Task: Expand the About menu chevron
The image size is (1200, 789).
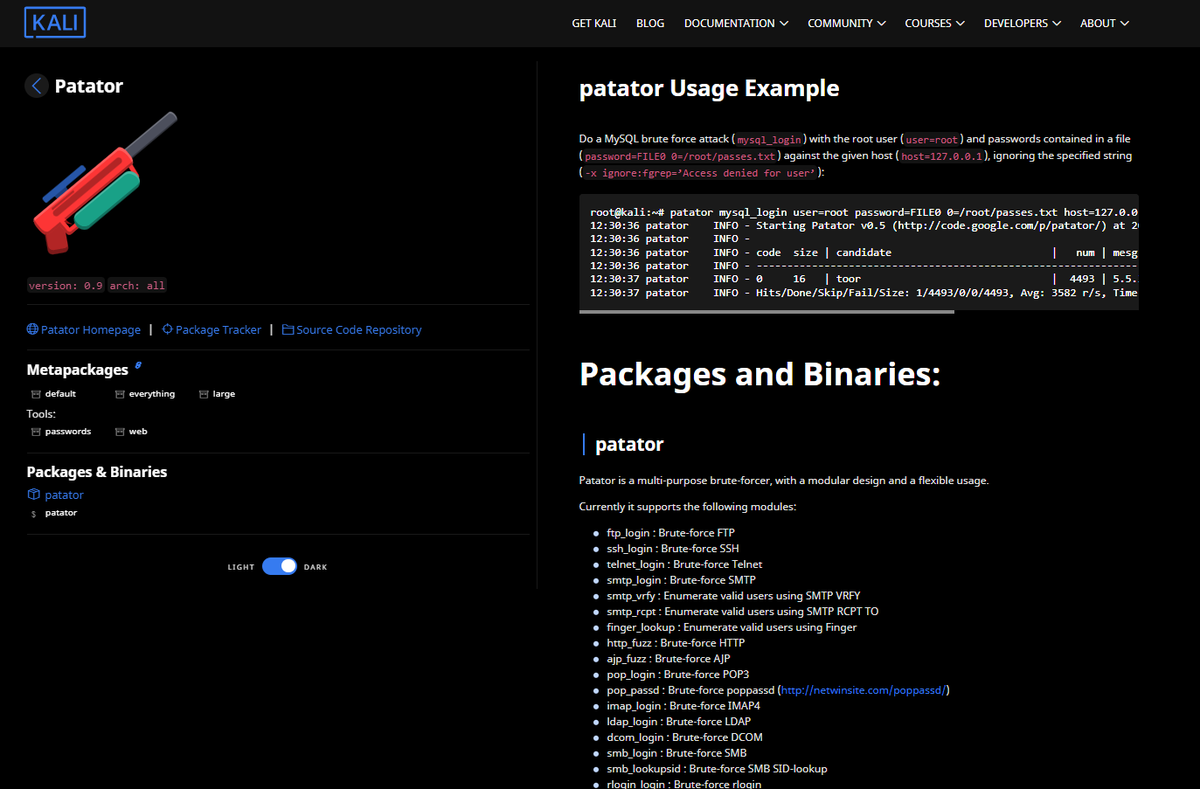Action: pos(1125,23)
